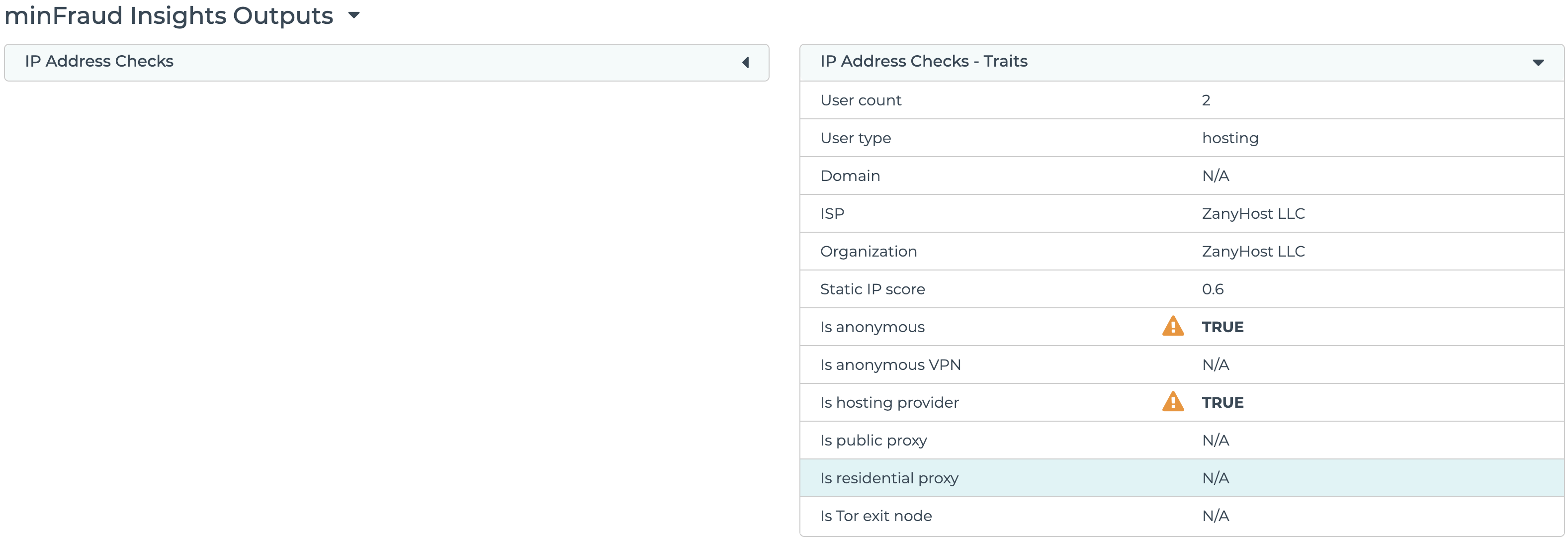Image resolution: width=1568 pixels, height=540 pixels.
Task: Expand the IP Address Checks panel arrow
Action: [746, 62]
